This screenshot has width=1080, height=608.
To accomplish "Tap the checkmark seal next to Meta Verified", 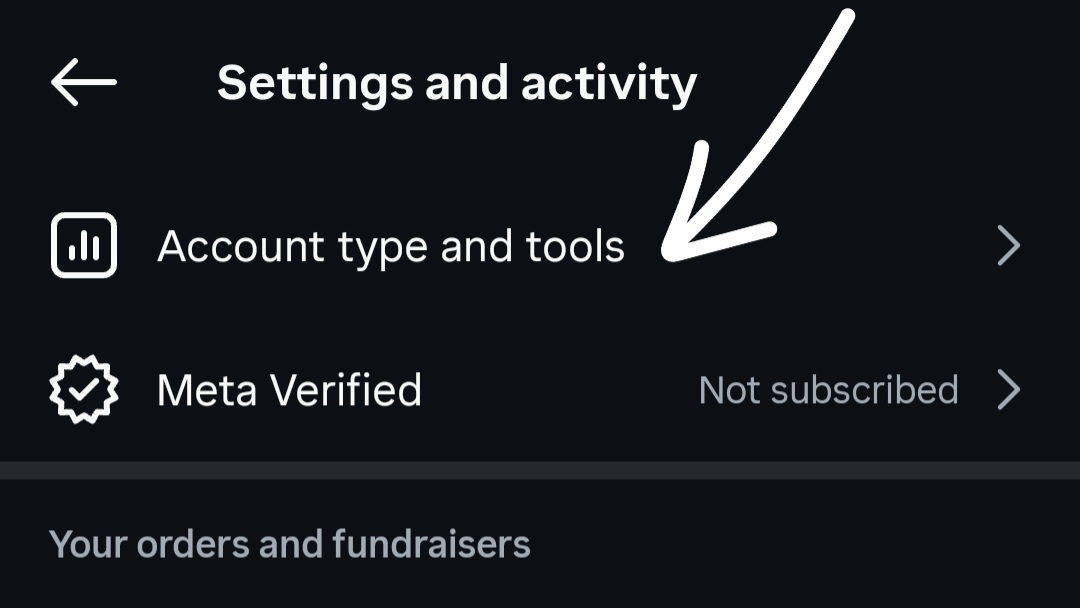I will click(83, 390).
